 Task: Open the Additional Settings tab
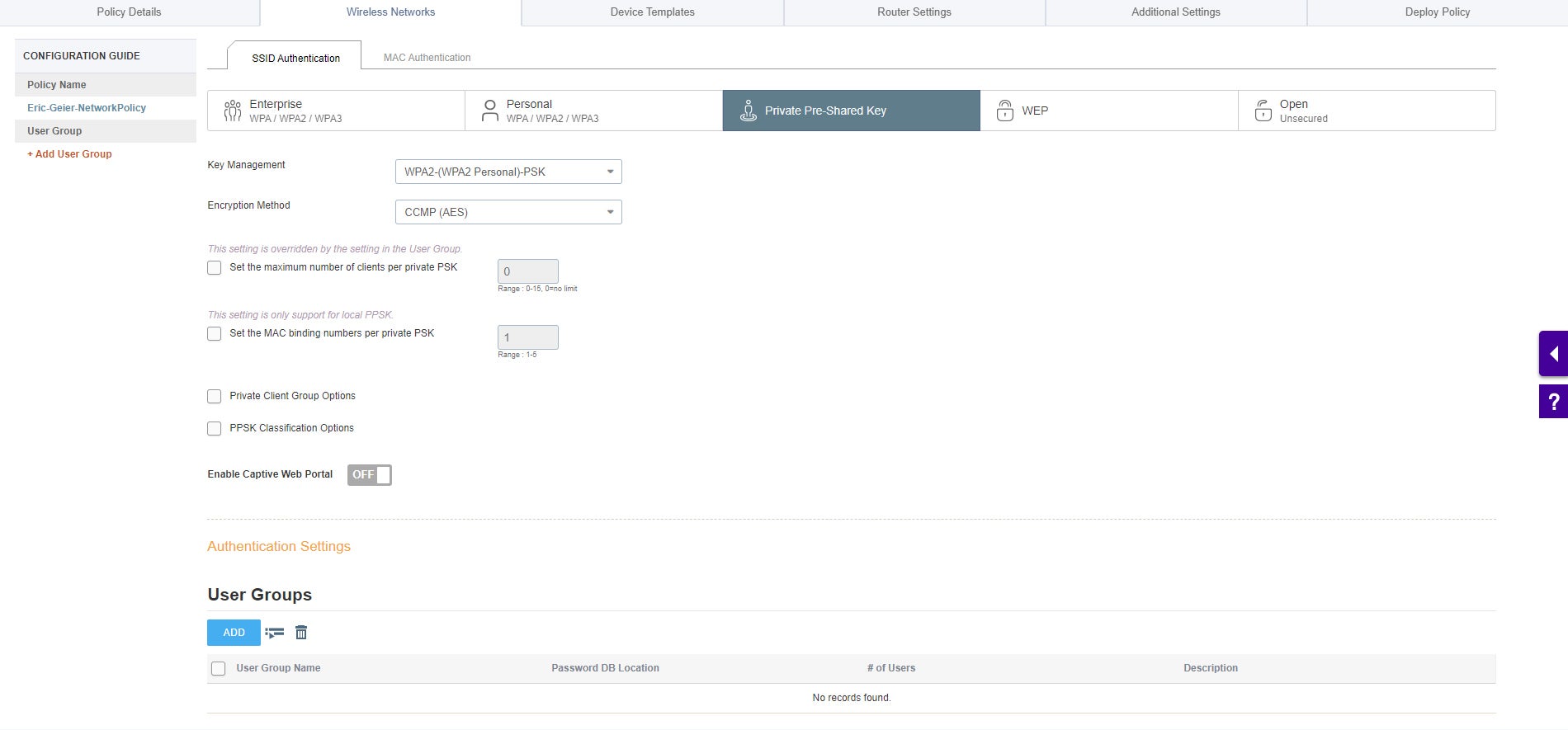1176,12
